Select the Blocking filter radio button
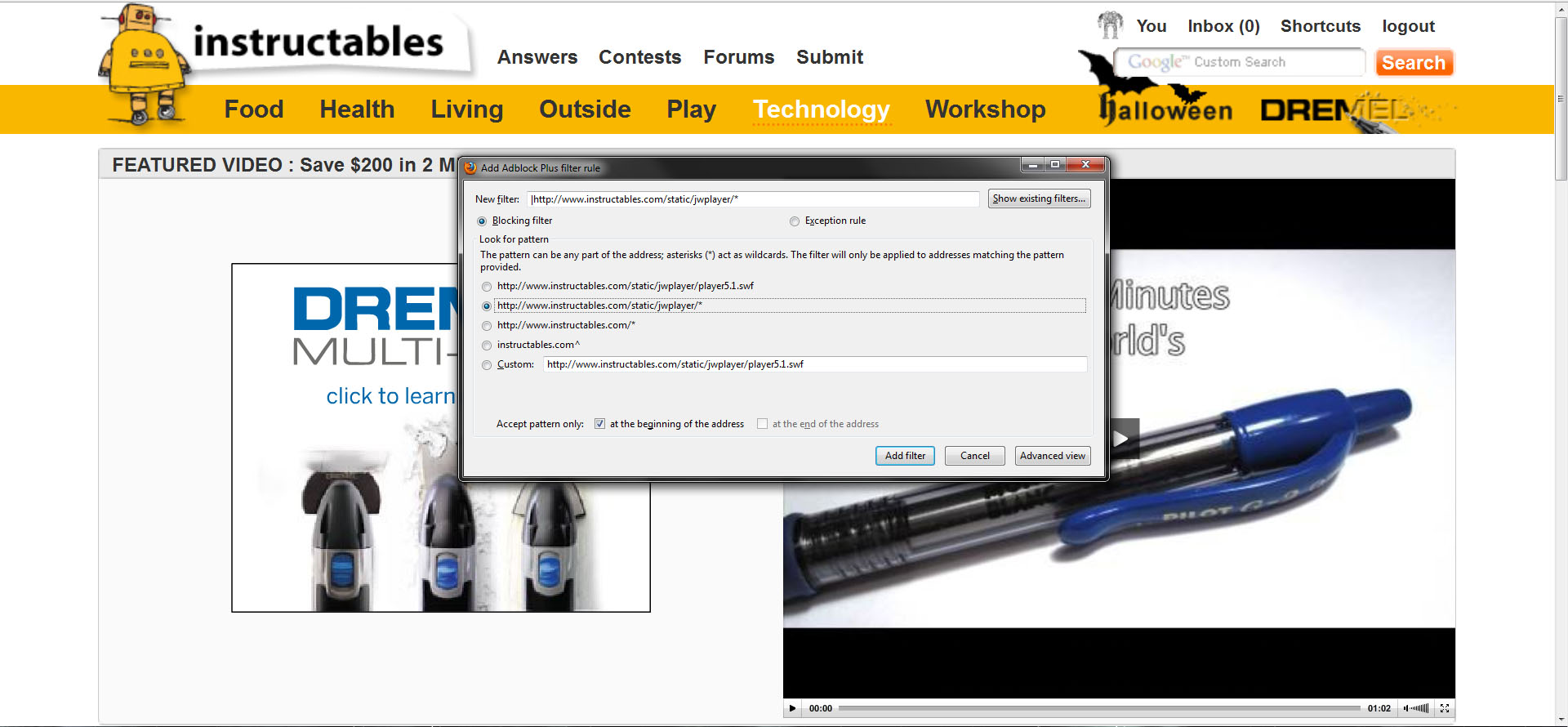The height and width of the screenshot is (727, 1568). coord(482,221)
